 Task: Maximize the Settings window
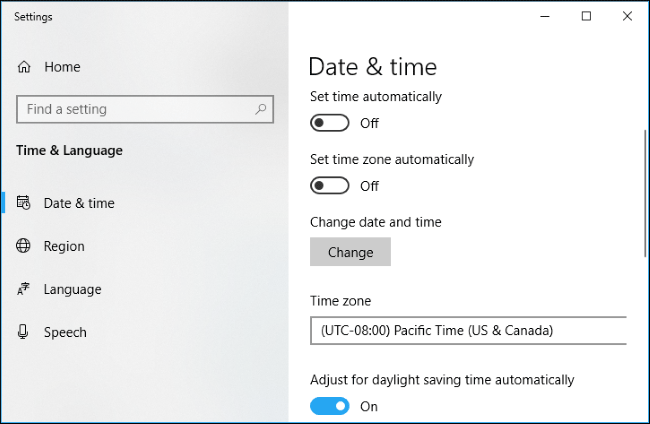[586, 17]
